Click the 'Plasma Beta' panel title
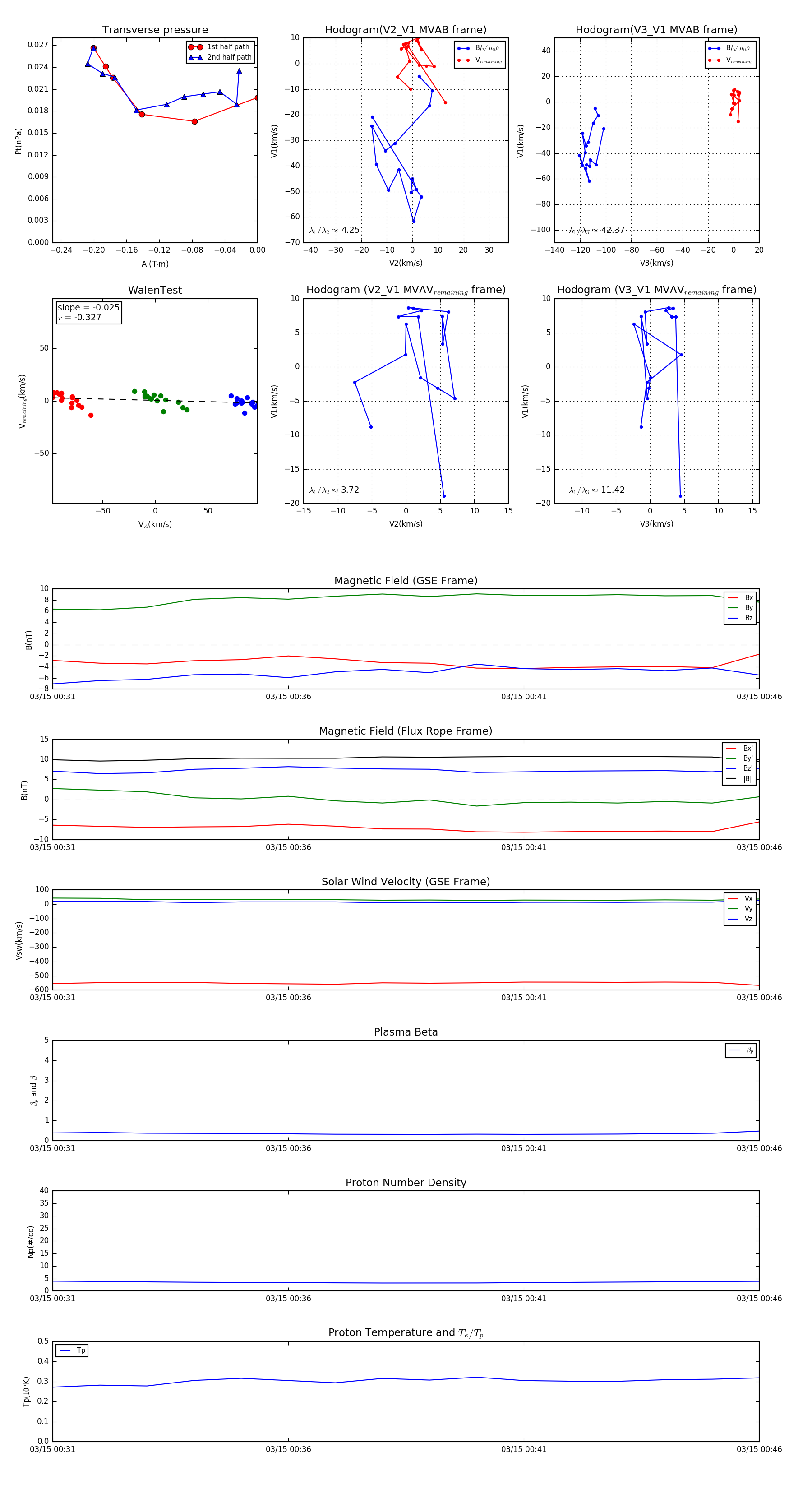Image resolution: width=812 pixels, height=1489 pixels. click(x=406, y=1032)
